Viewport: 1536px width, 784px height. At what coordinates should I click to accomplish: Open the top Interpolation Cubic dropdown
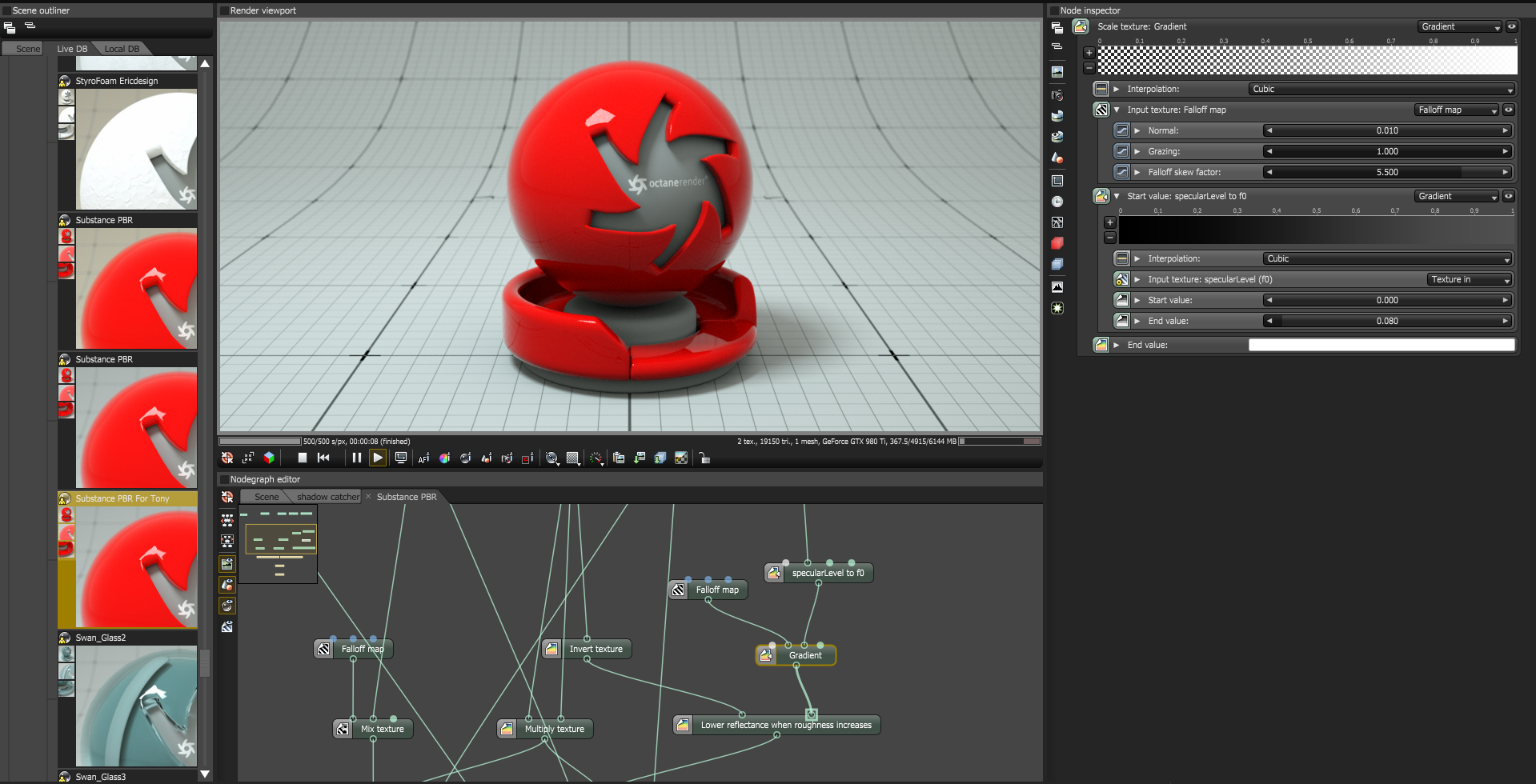[1382, 89]
